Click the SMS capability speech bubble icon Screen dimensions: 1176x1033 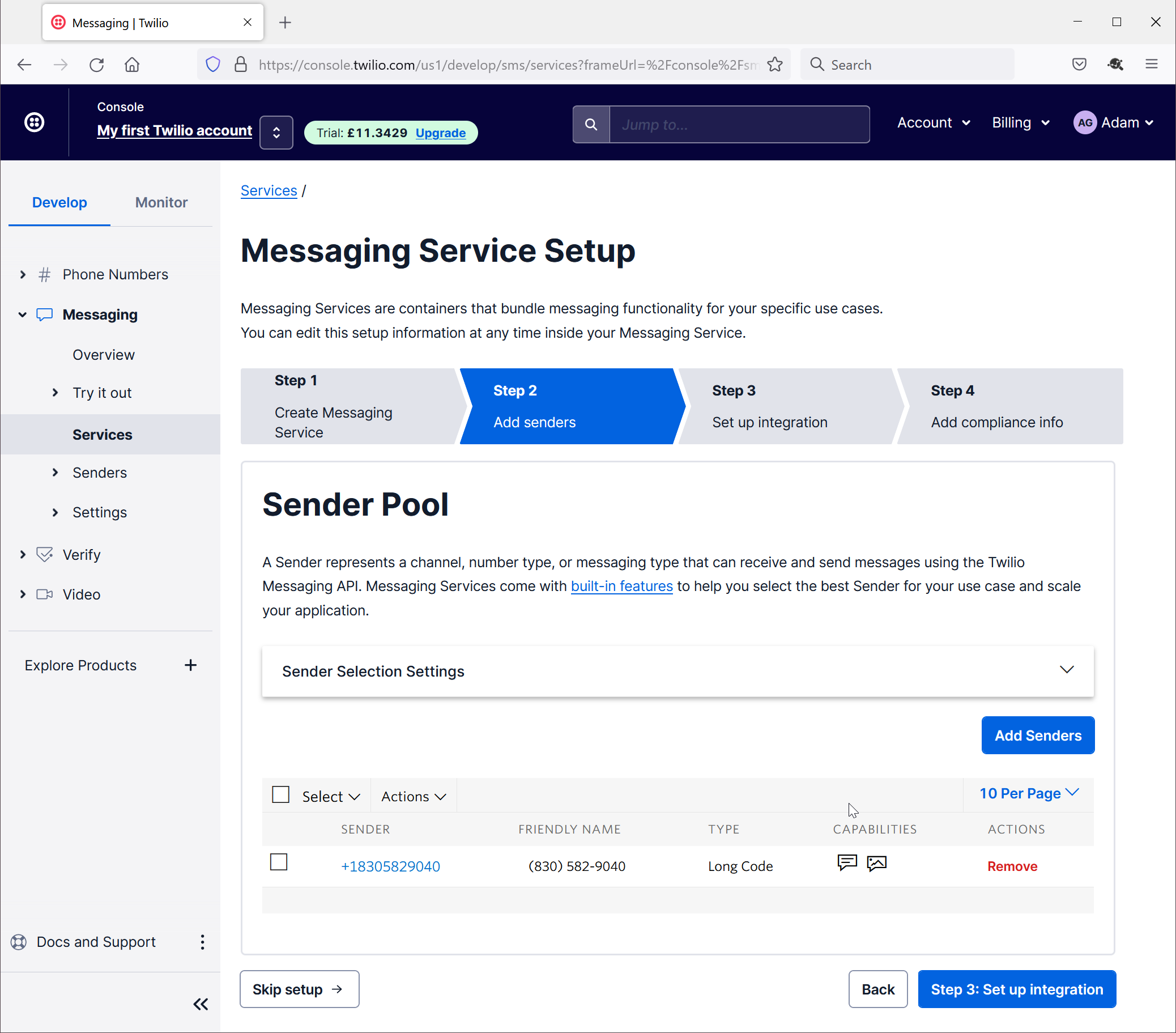click(847, 863)
